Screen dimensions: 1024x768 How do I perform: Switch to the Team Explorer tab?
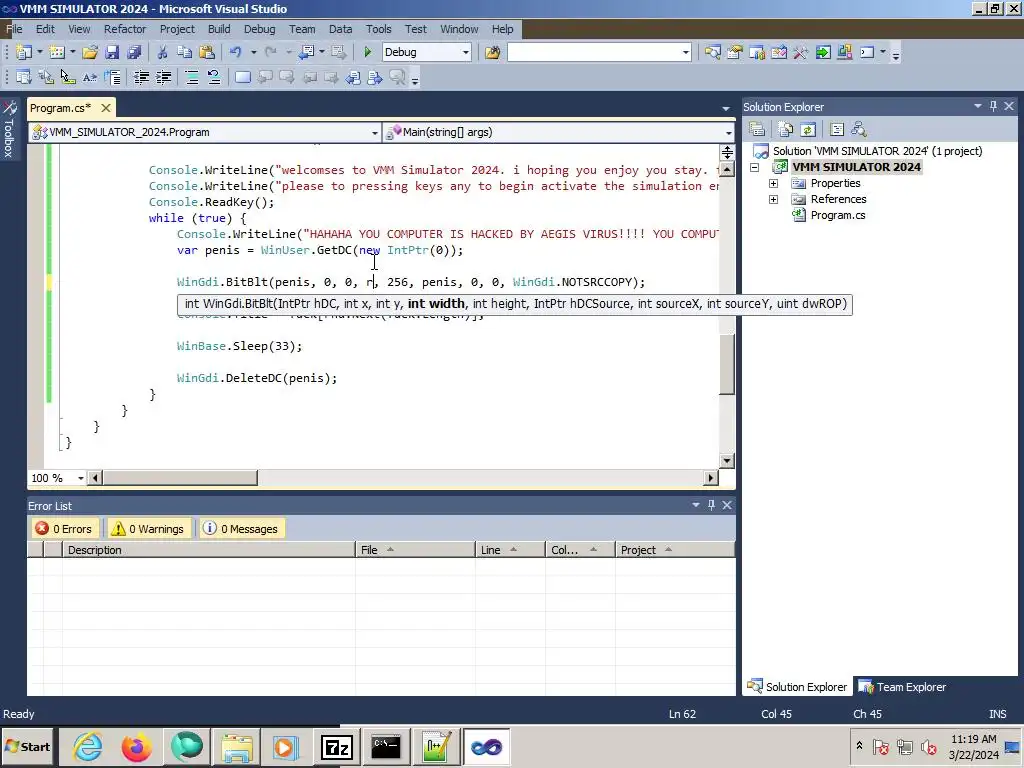tap(902, 687)
